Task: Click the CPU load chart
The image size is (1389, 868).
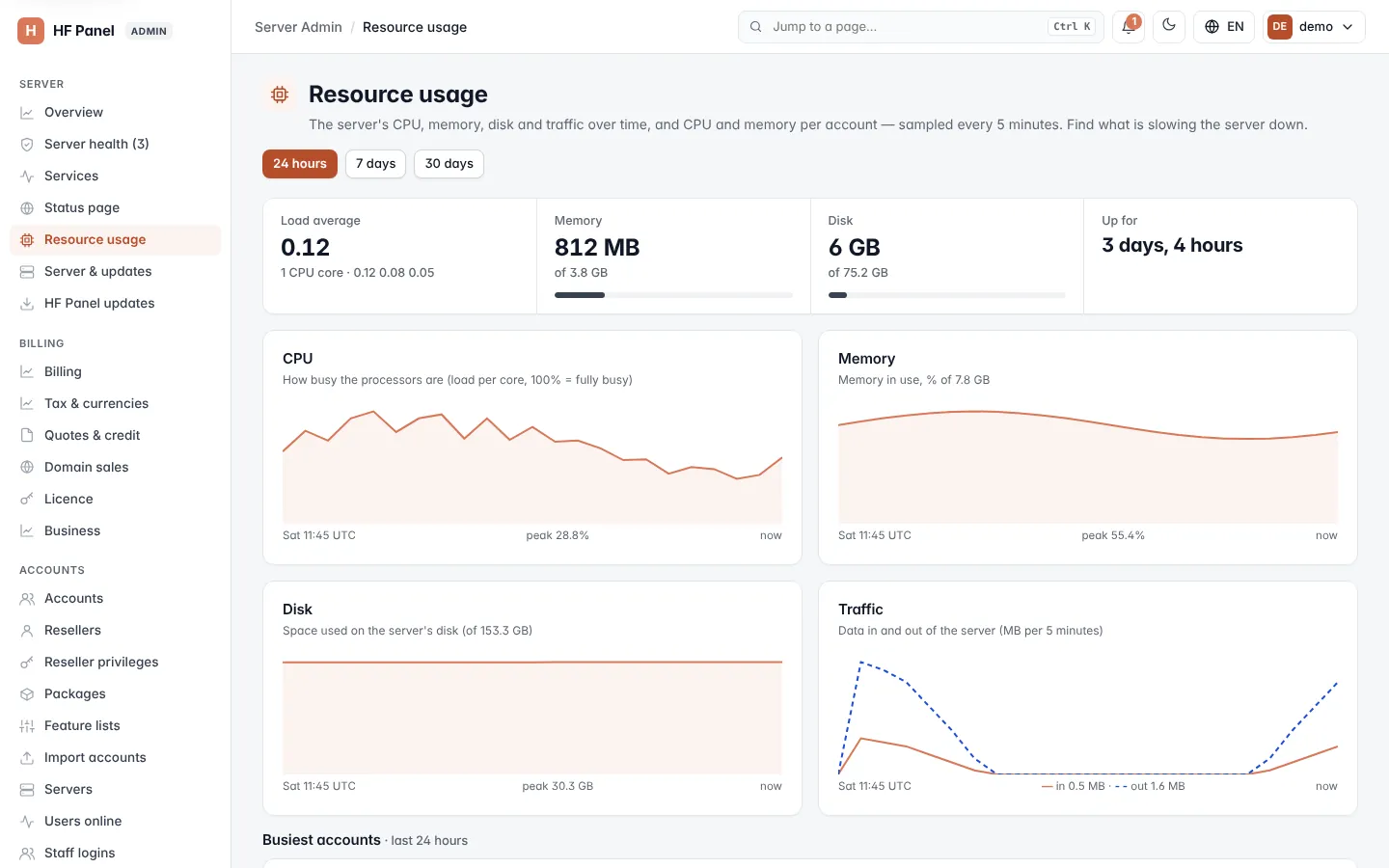Action: tap(532, 467)
